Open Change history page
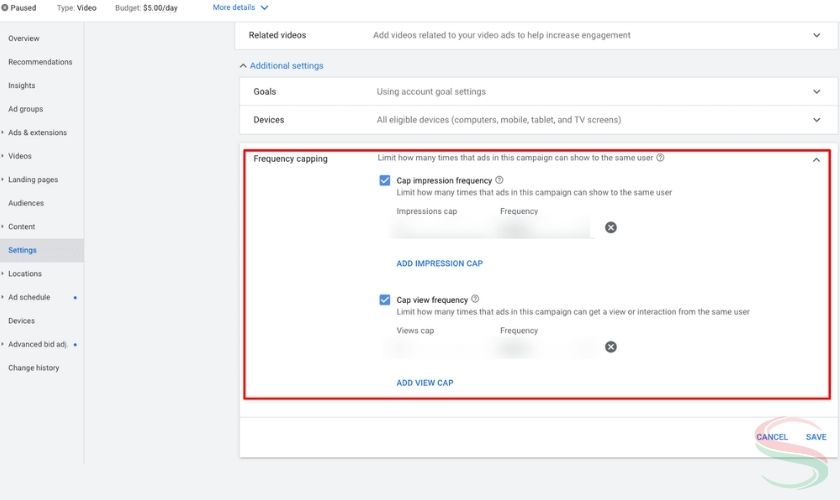Viewport: 840px width, 500px height. (34, 368)
